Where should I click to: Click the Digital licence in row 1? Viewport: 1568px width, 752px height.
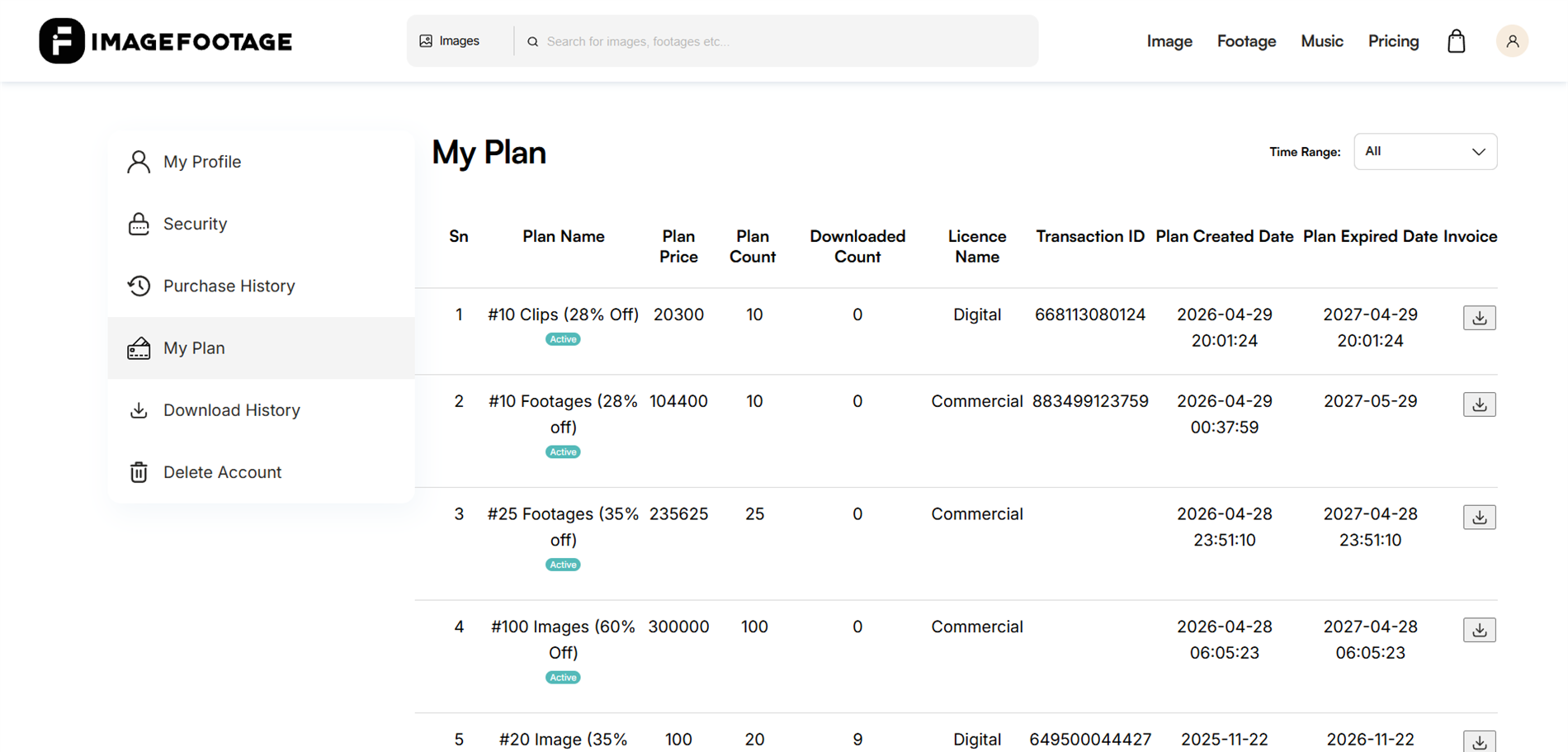977,315
